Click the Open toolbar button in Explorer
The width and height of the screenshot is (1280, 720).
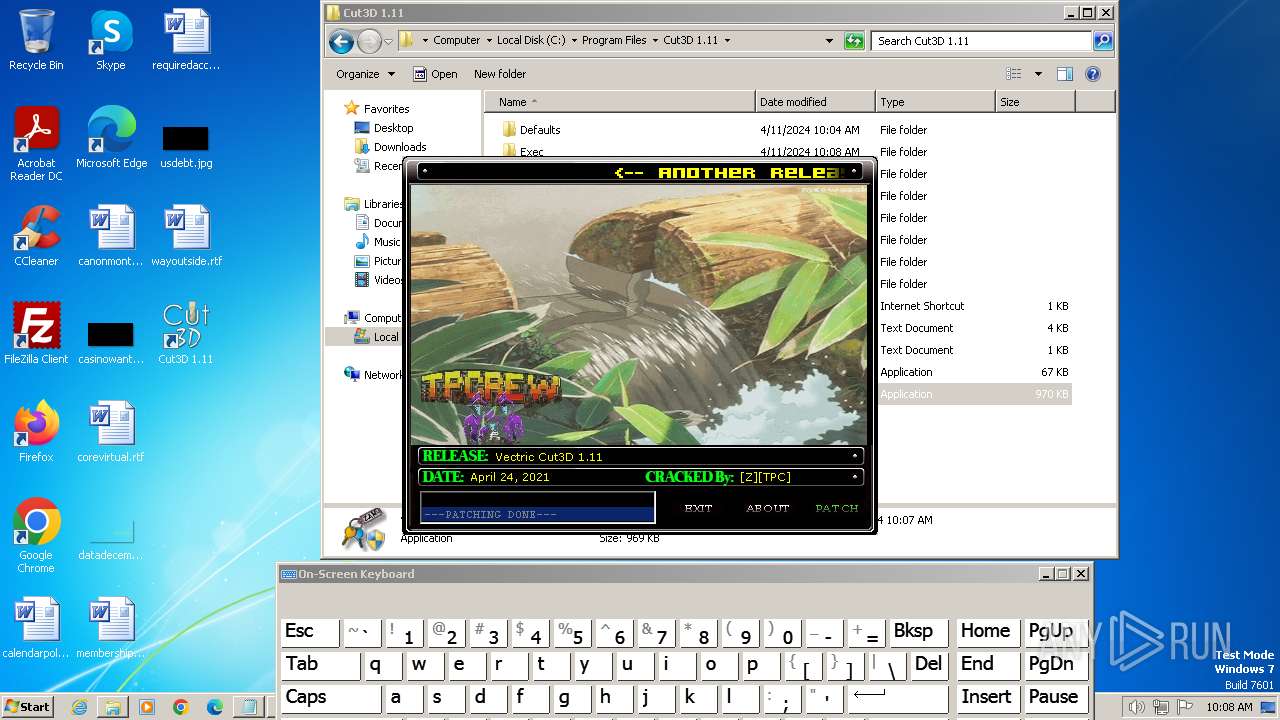tap(436, 74)
